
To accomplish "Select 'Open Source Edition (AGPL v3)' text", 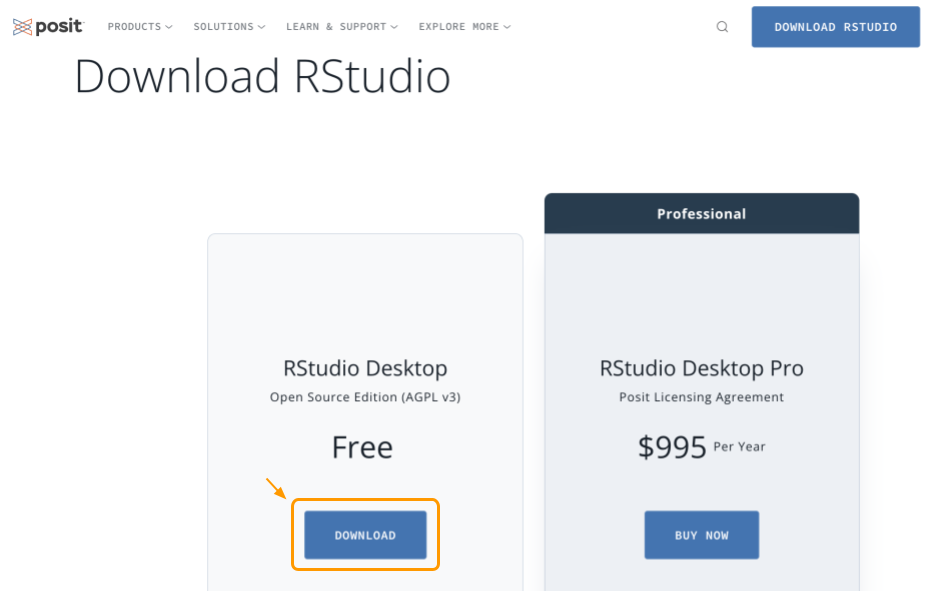I will (365, 397).
